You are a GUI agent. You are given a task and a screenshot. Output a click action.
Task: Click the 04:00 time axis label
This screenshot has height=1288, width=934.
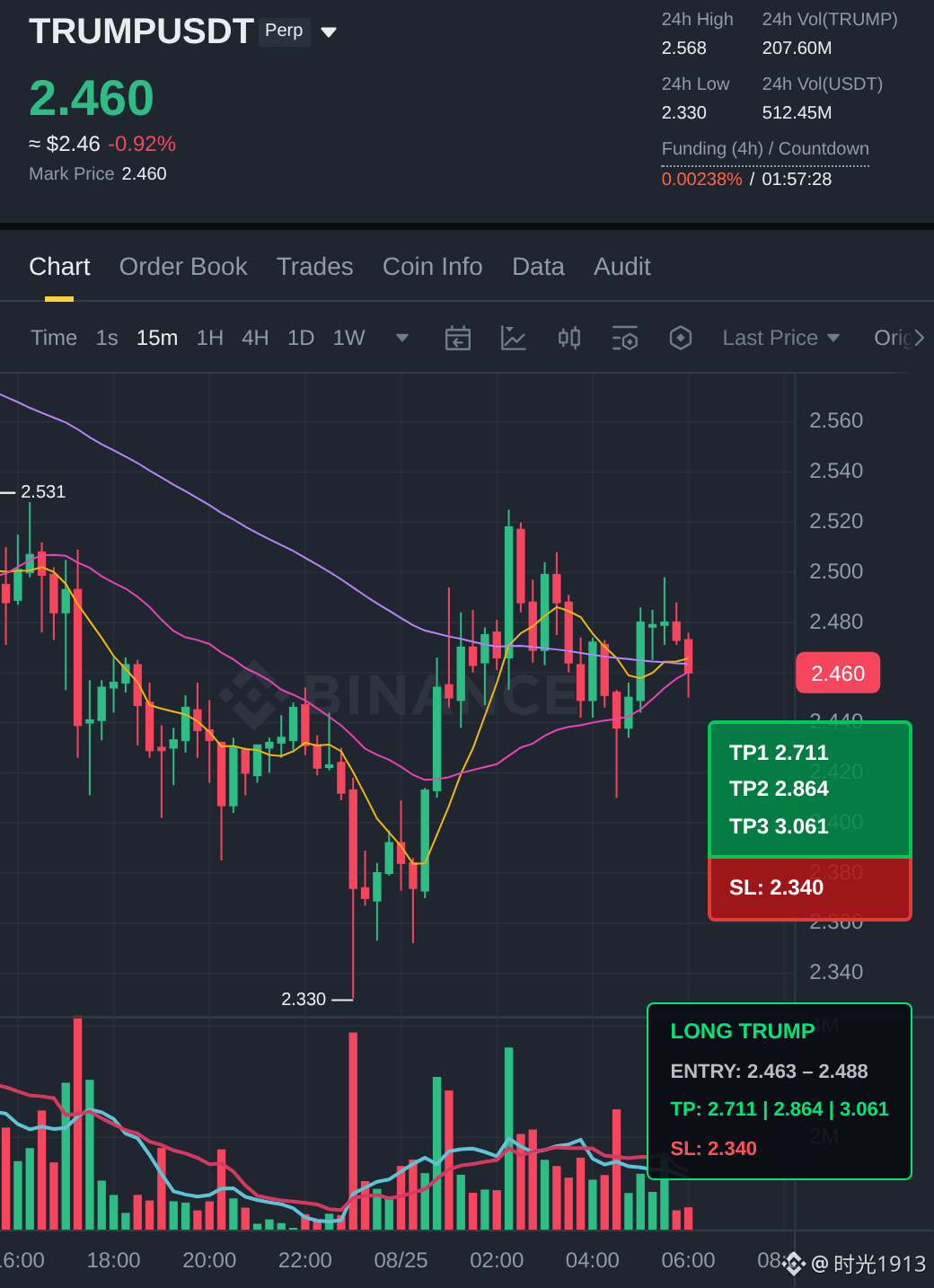pos(593,1260)
